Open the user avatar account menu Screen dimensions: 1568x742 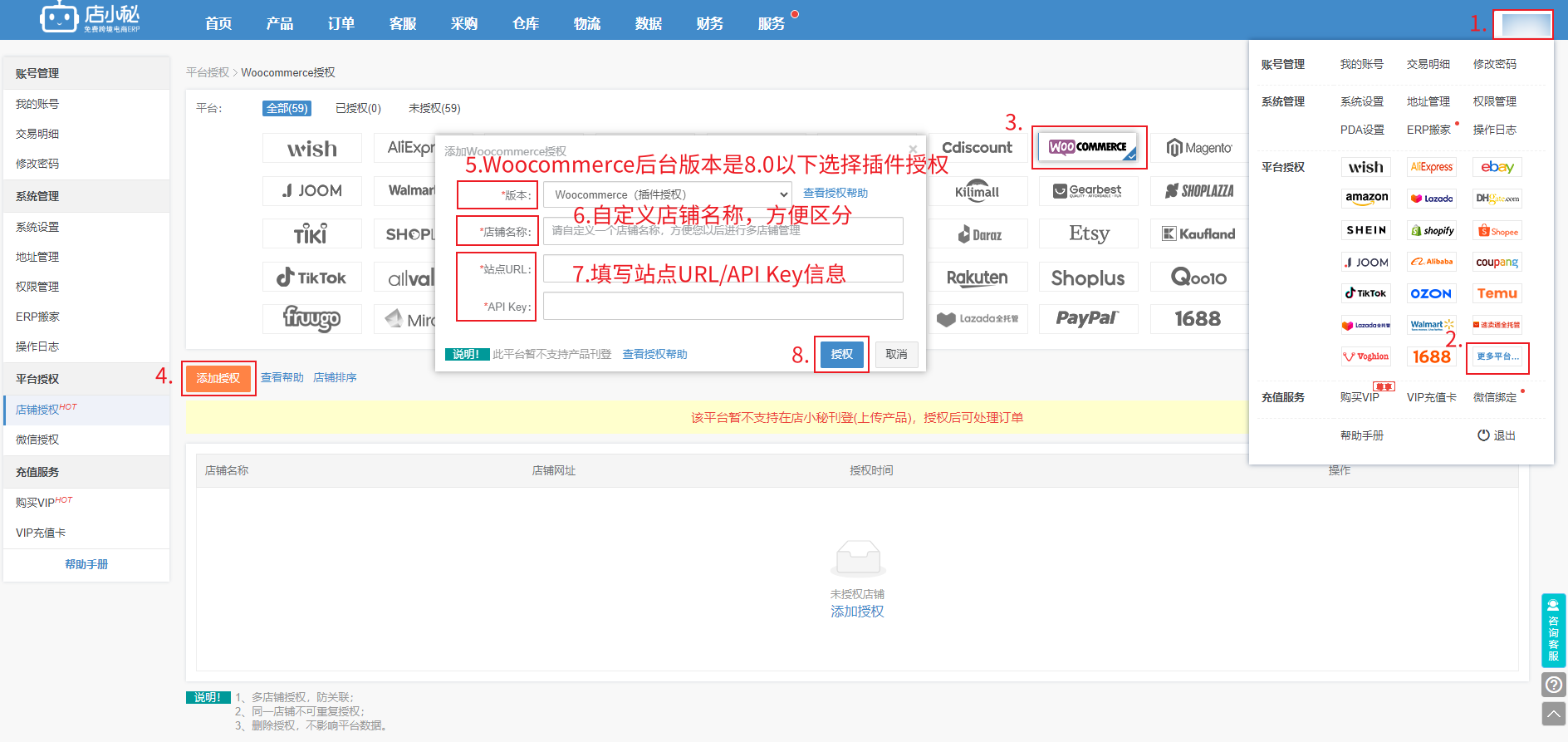click(1523, 24)
